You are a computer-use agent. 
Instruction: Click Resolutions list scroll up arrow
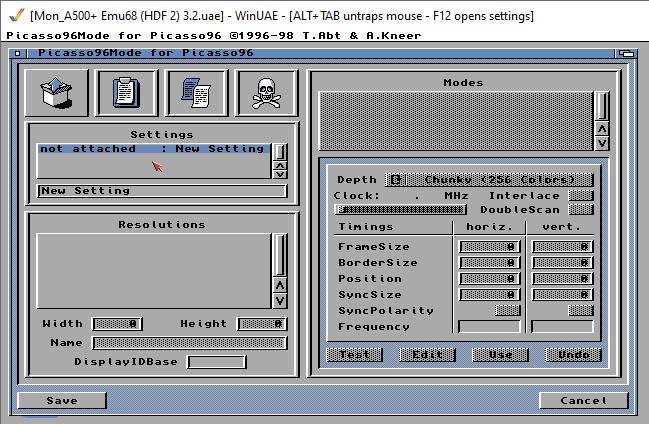point(280,283)
